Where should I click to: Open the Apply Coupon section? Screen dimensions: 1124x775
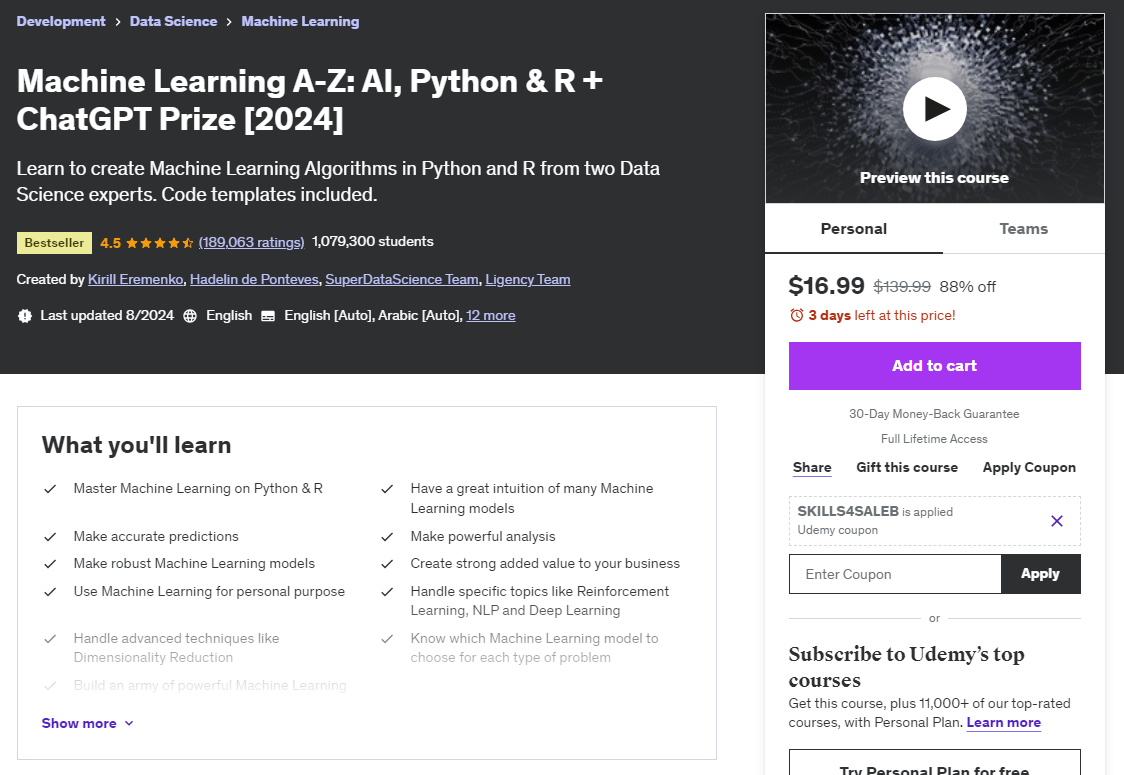1029,467
